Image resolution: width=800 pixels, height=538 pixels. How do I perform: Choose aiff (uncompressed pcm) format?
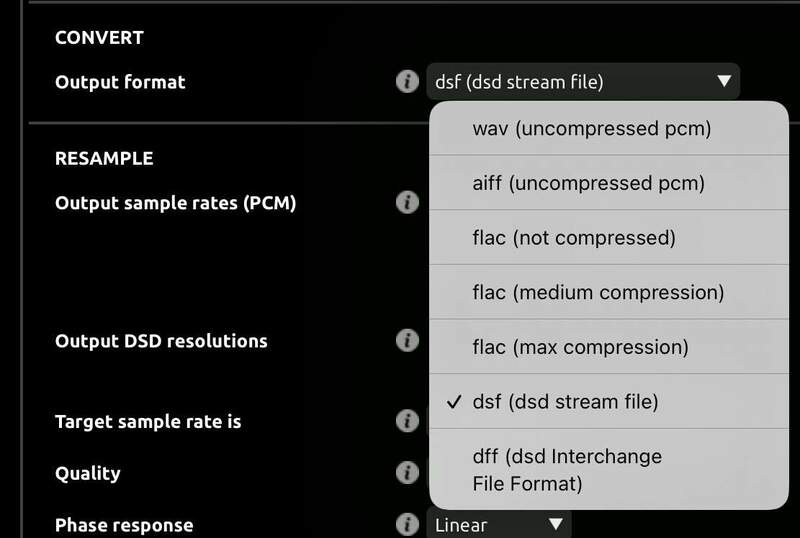(x=588, y=184)
